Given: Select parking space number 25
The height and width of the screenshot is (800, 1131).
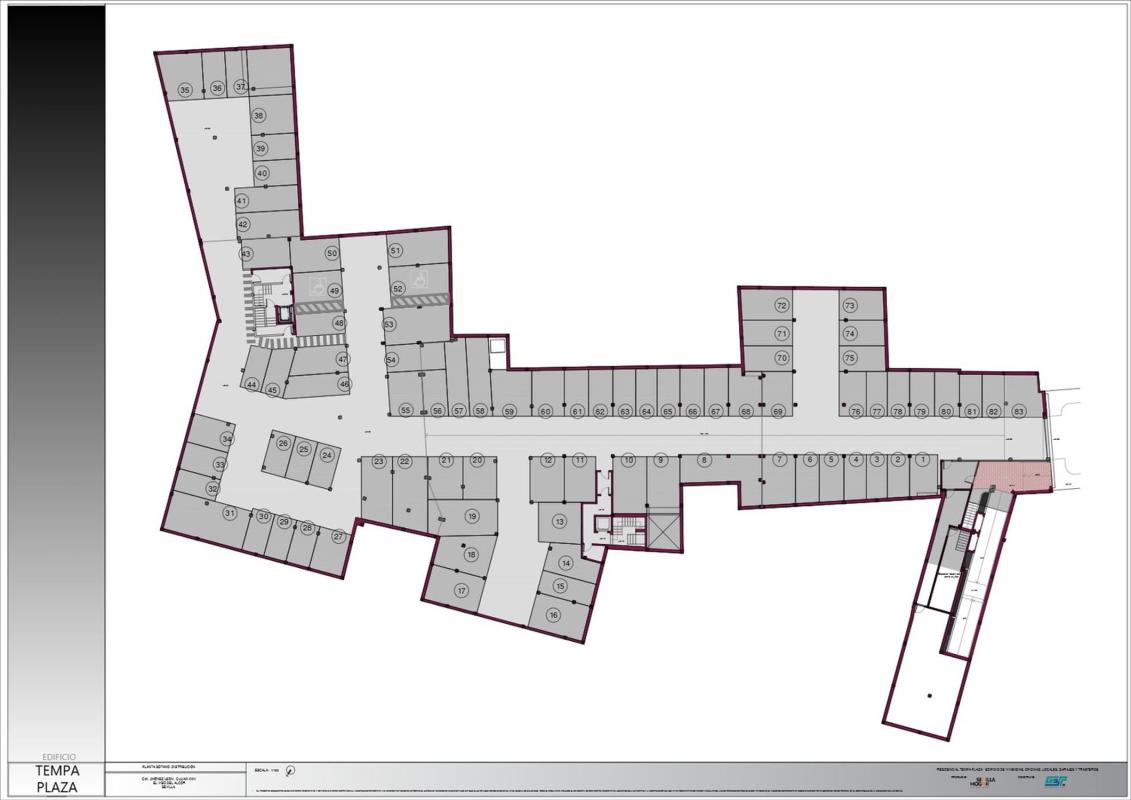Looking at the screenshot, I should click(304, 450).
